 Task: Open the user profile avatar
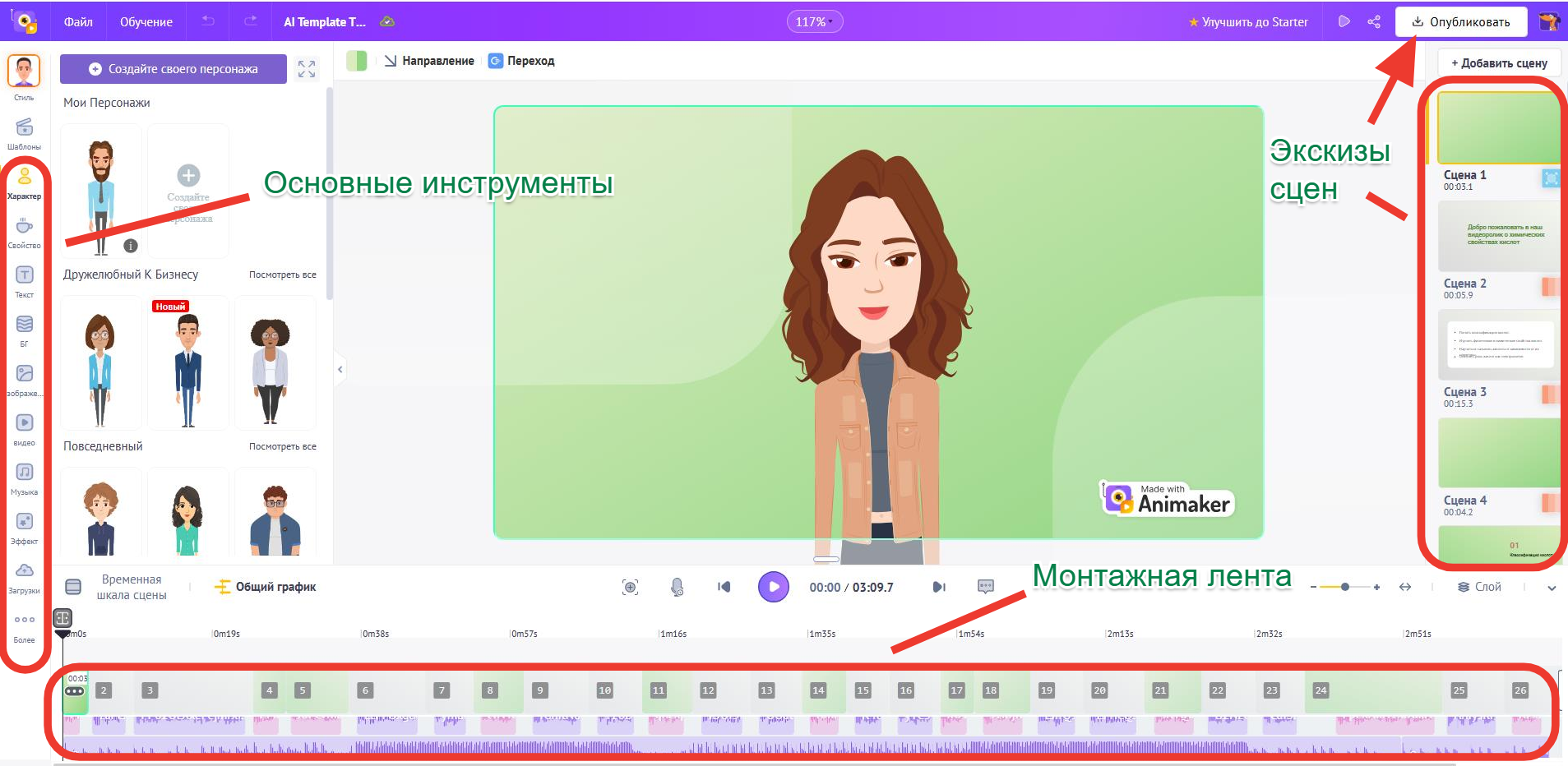1549,21
